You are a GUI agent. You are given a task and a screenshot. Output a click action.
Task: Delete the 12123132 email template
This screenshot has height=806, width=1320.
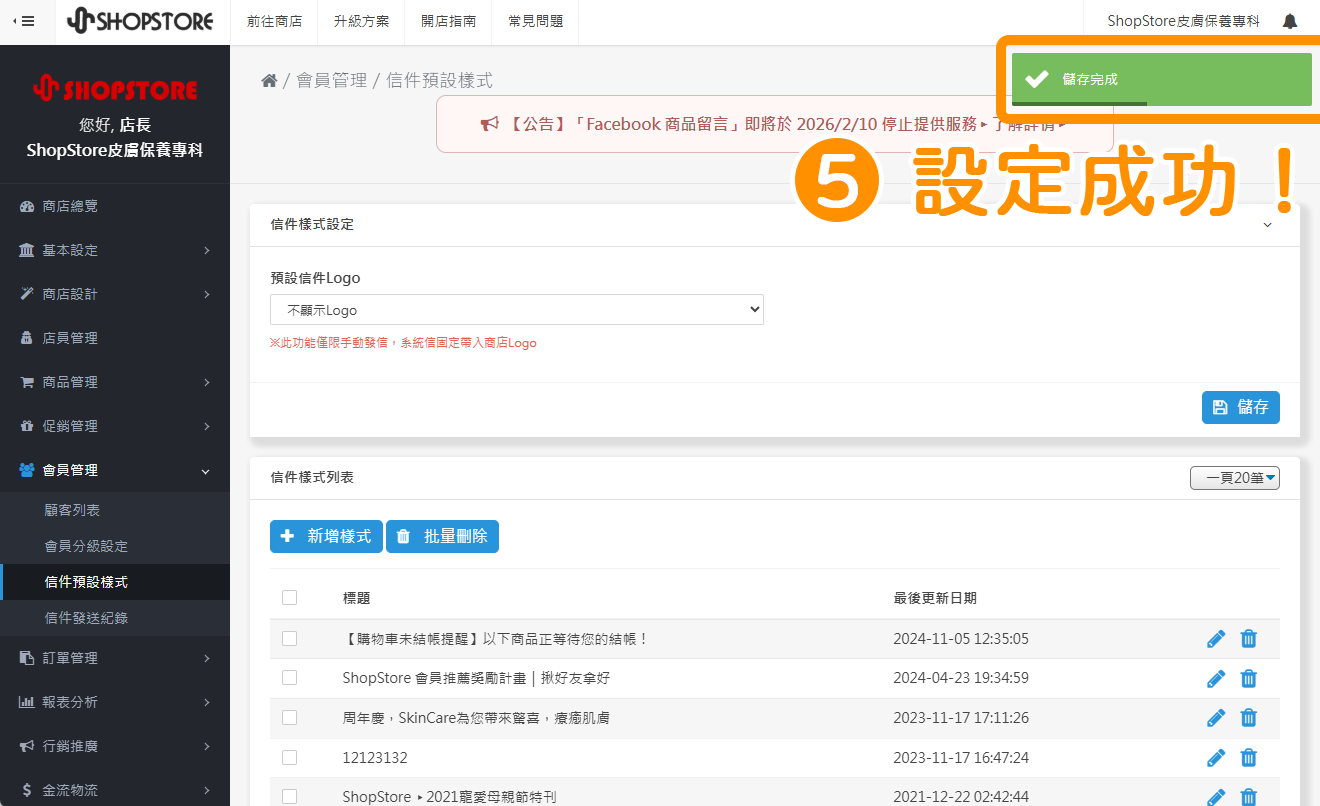[1248, 757]
